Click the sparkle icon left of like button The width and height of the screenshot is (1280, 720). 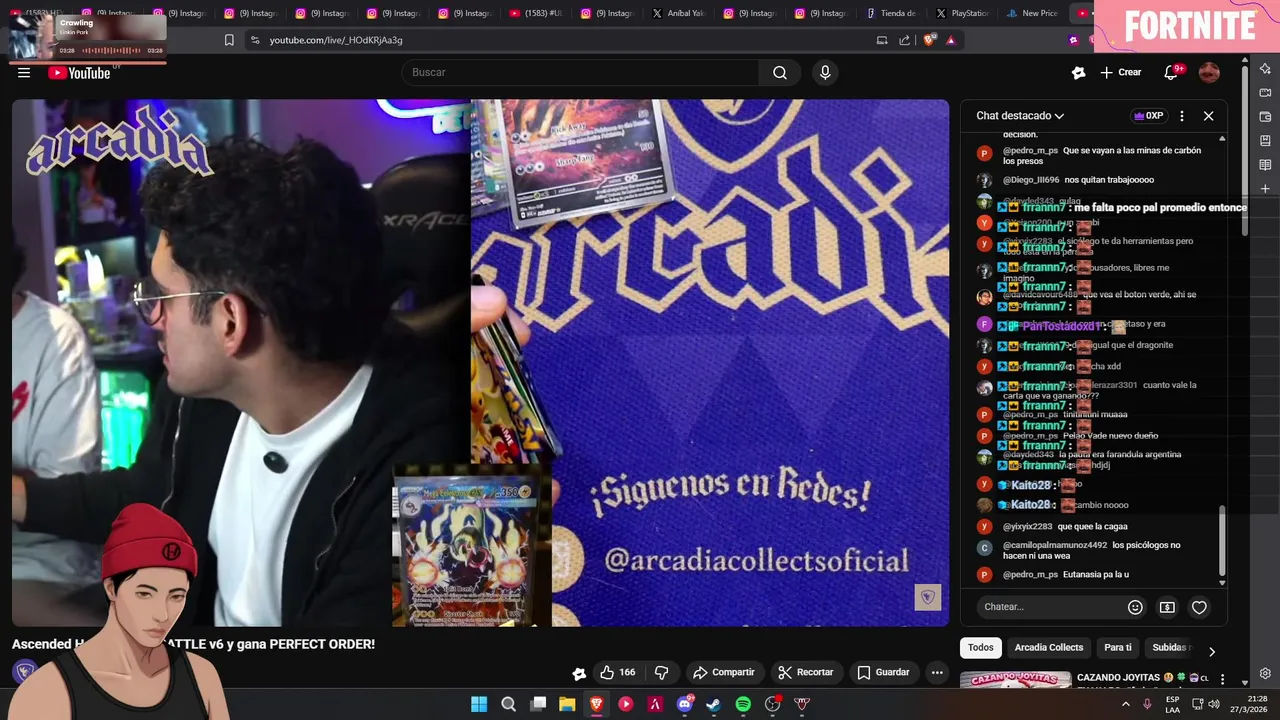coord(578,673)
